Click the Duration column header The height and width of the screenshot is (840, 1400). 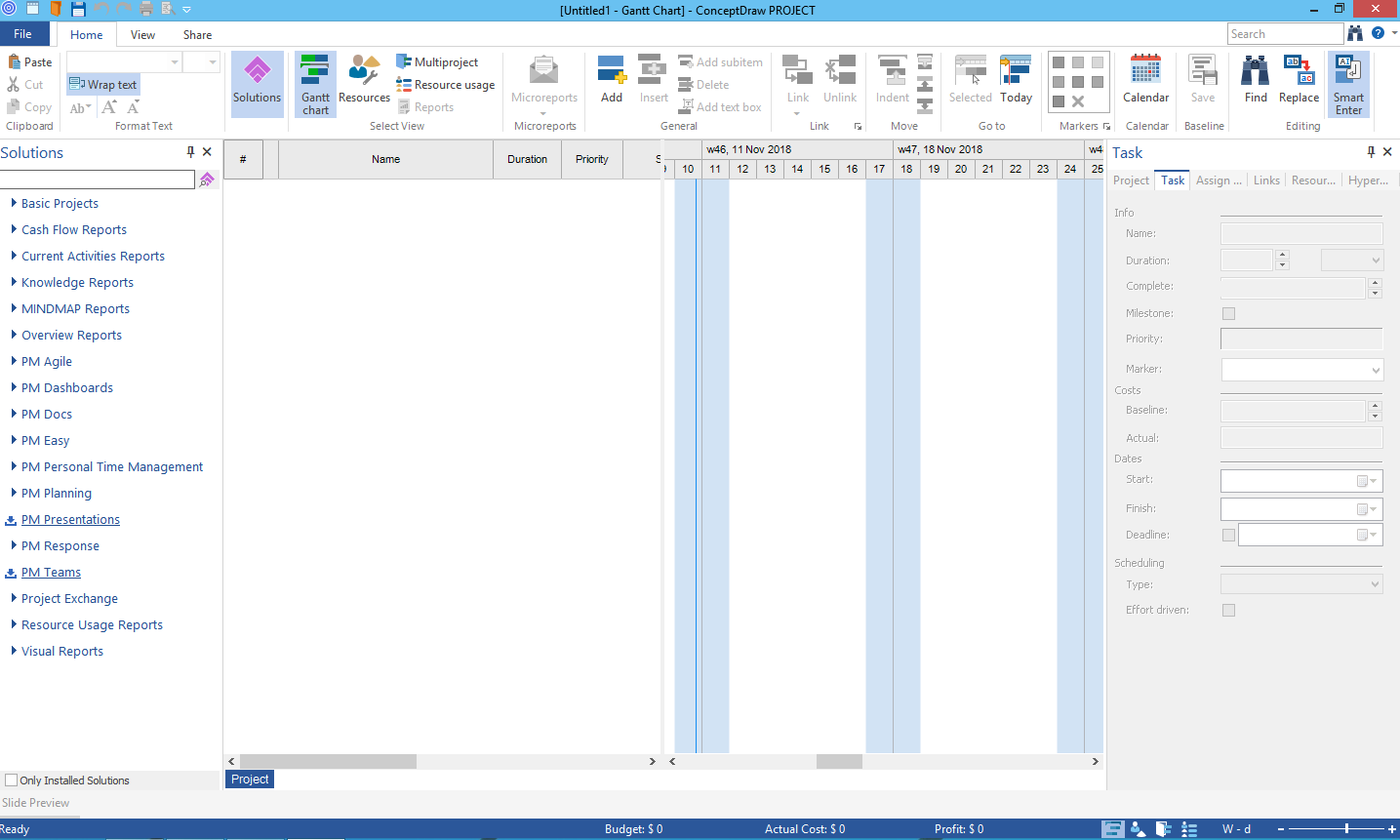pyautogui.click(x=527, y=159)
